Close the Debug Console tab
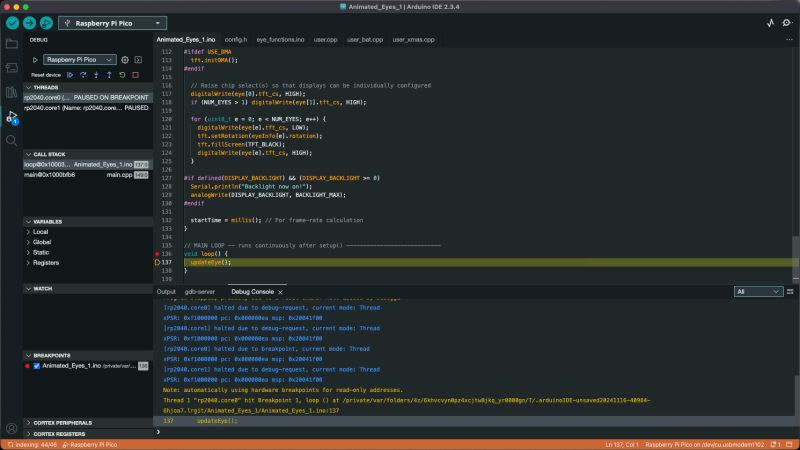 pos(281,292)
